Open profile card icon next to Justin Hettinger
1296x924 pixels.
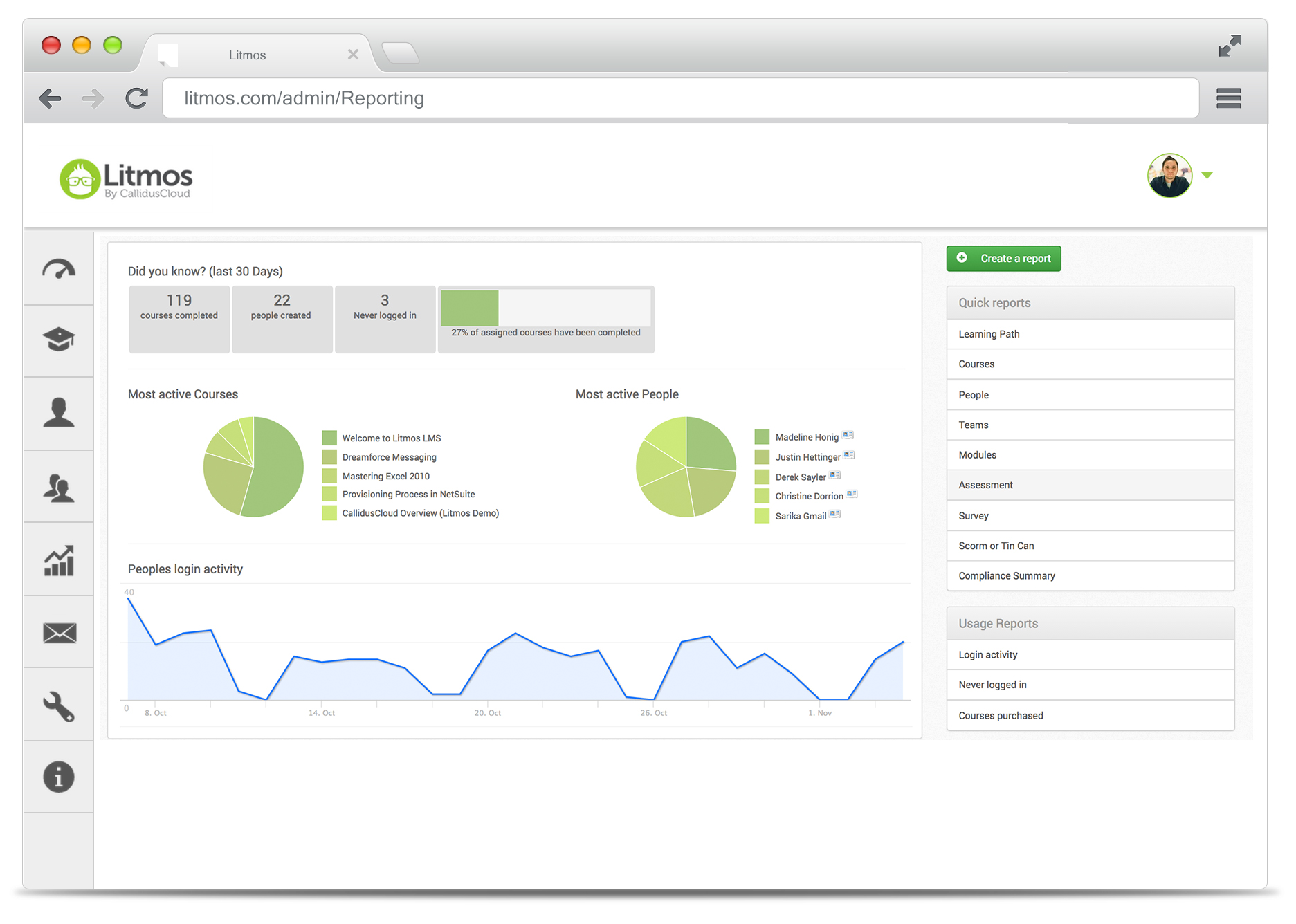(x=849, y=455)
